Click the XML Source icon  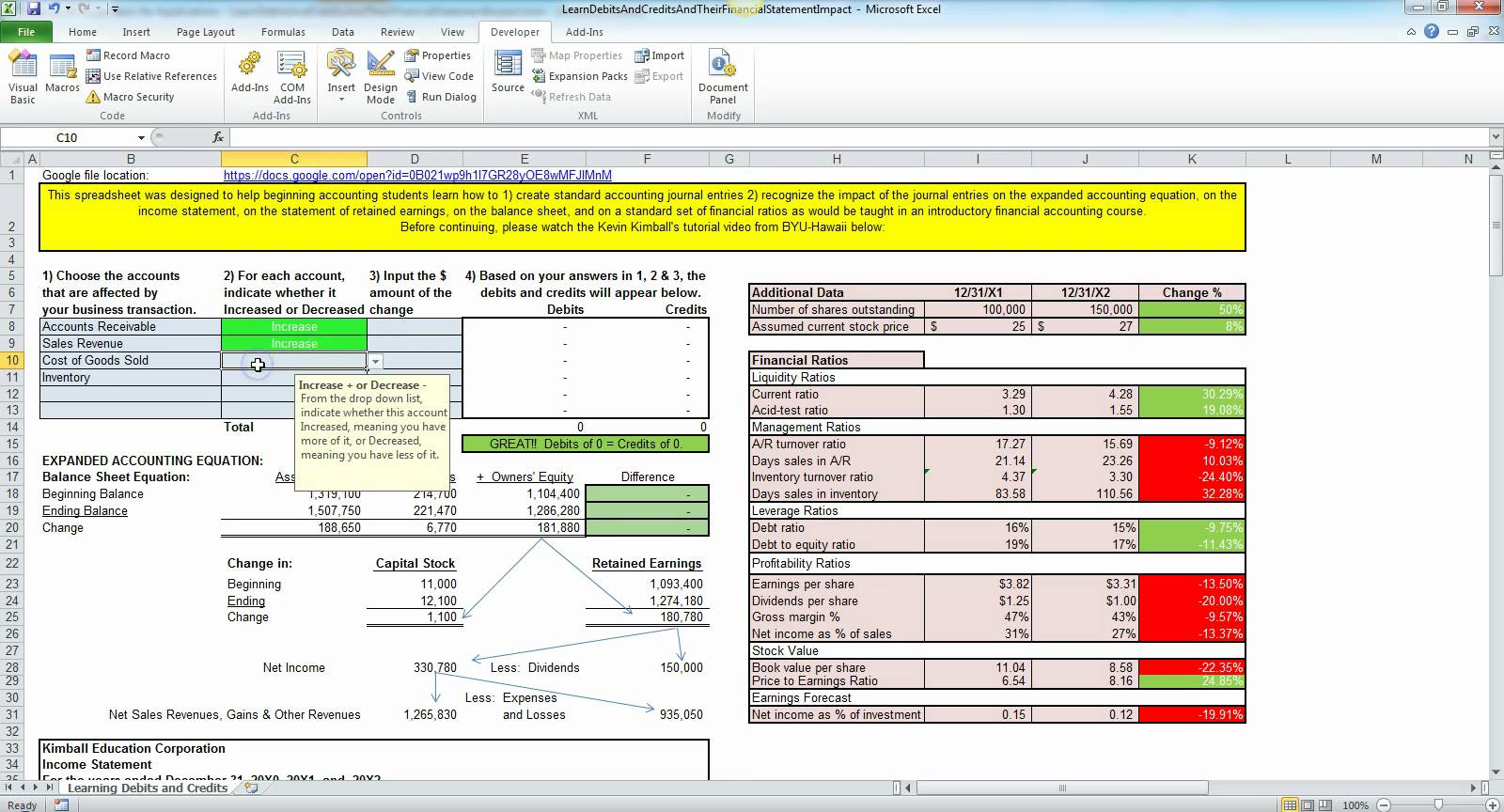508,73
